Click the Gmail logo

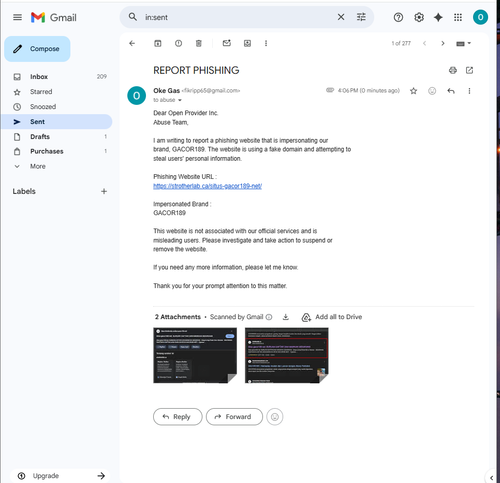point(54,17)
